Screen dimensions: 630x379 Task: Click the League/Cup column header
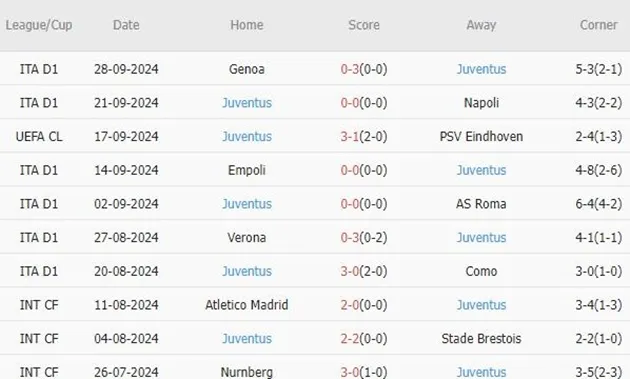pyautogui.click(x=39, y=25)
